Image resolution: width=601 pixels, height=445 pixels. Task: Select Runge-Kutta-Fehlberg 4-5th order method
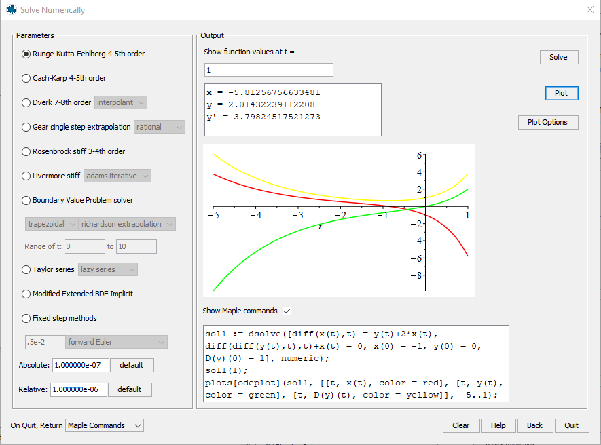(x=27, y=53)
